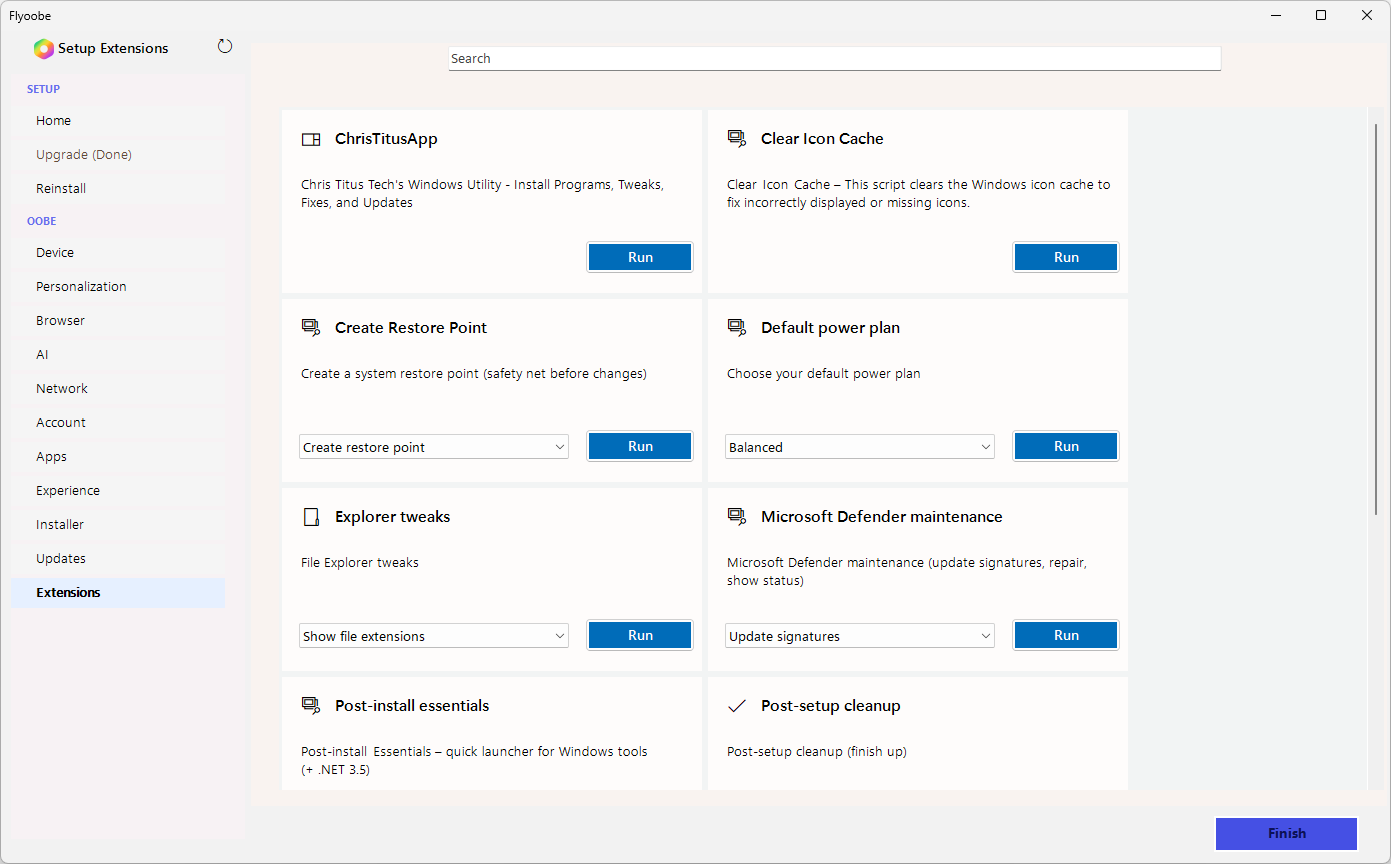
Task: Click the Default power plan icon
Action: click(x=737, y=328)
